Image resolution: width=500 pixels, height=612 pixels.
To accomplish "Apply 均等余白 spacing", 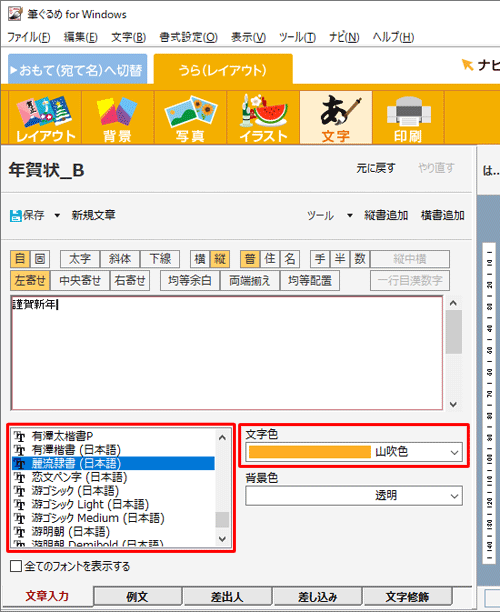I will click(x=190, y=281).
